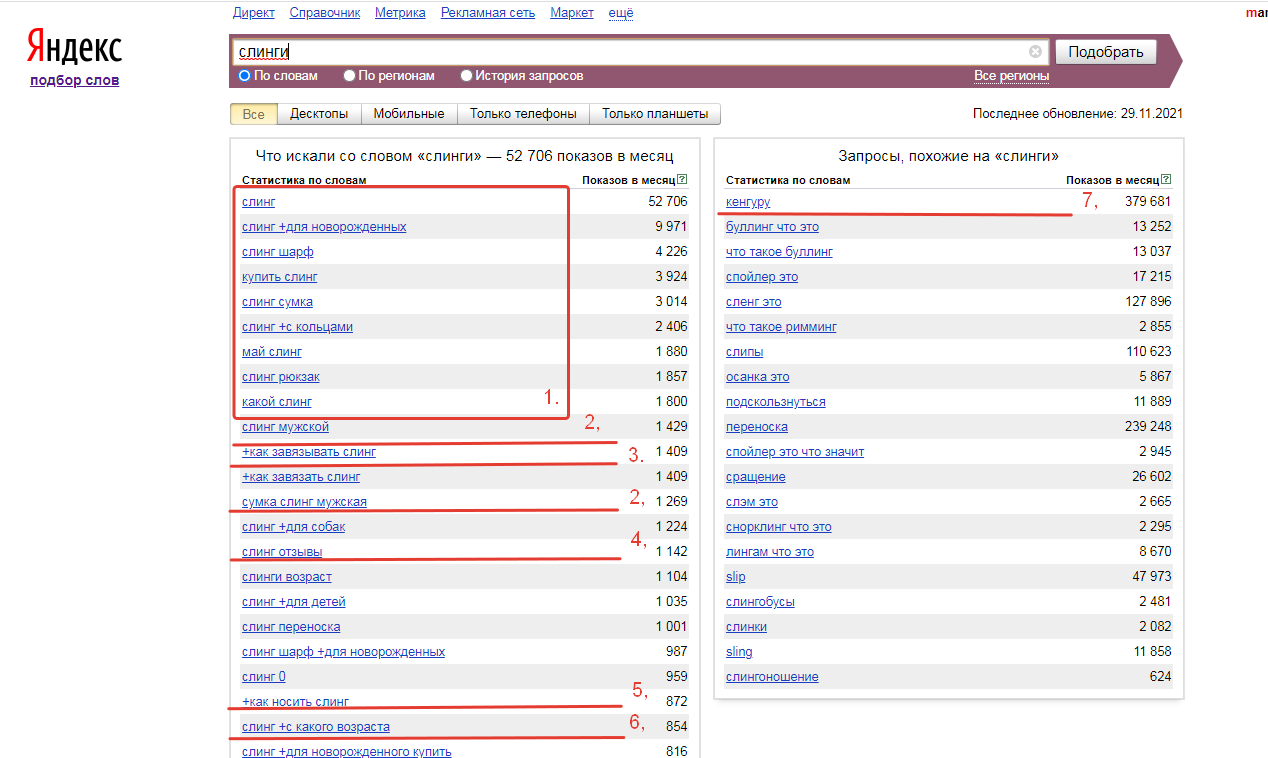The width and height of the screenshot is (1268, 758).
Task: Select 'История запросов' radio button
Action: (466, 75)
